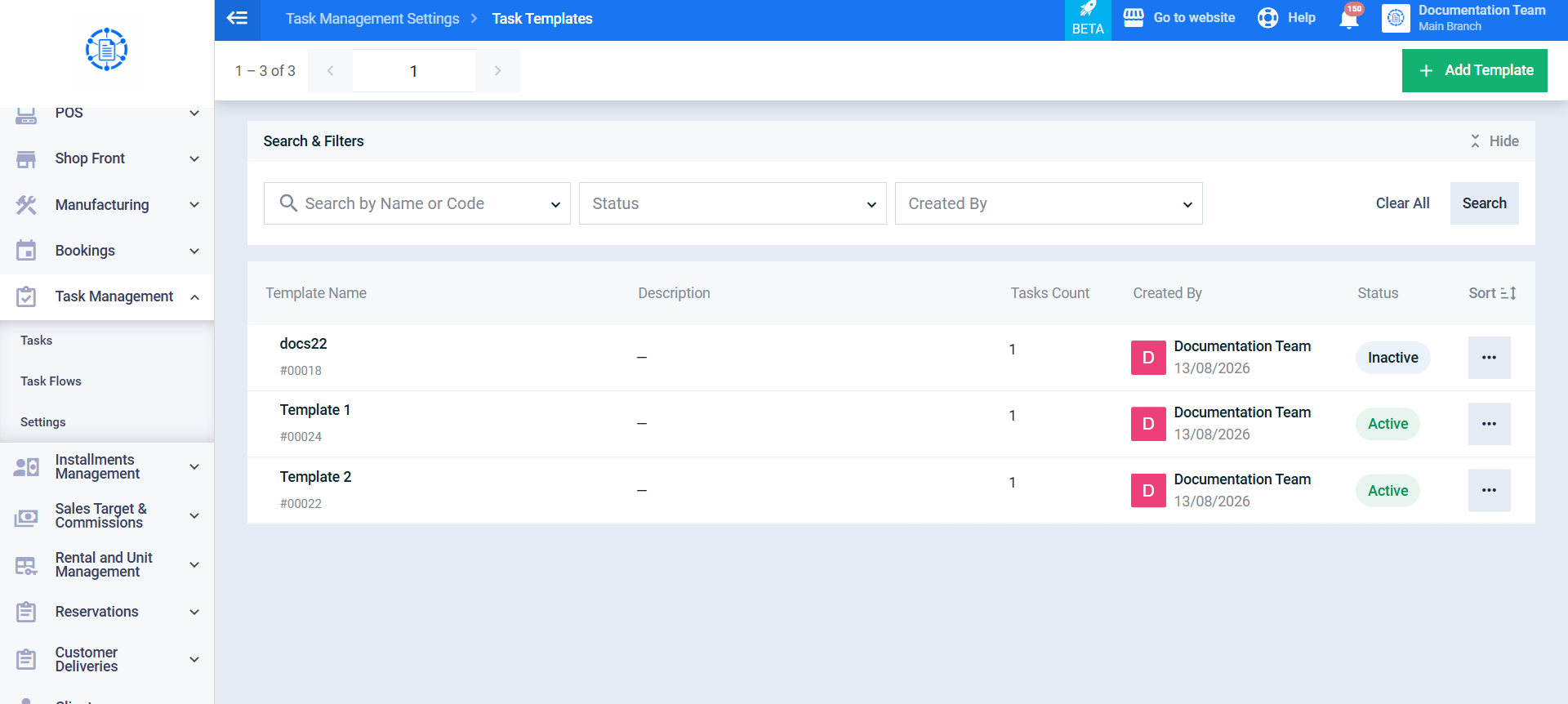Screen dimensions: 1568x704
Task: Open the Search by Name or Code dropdown
Action: click(416, 203)
